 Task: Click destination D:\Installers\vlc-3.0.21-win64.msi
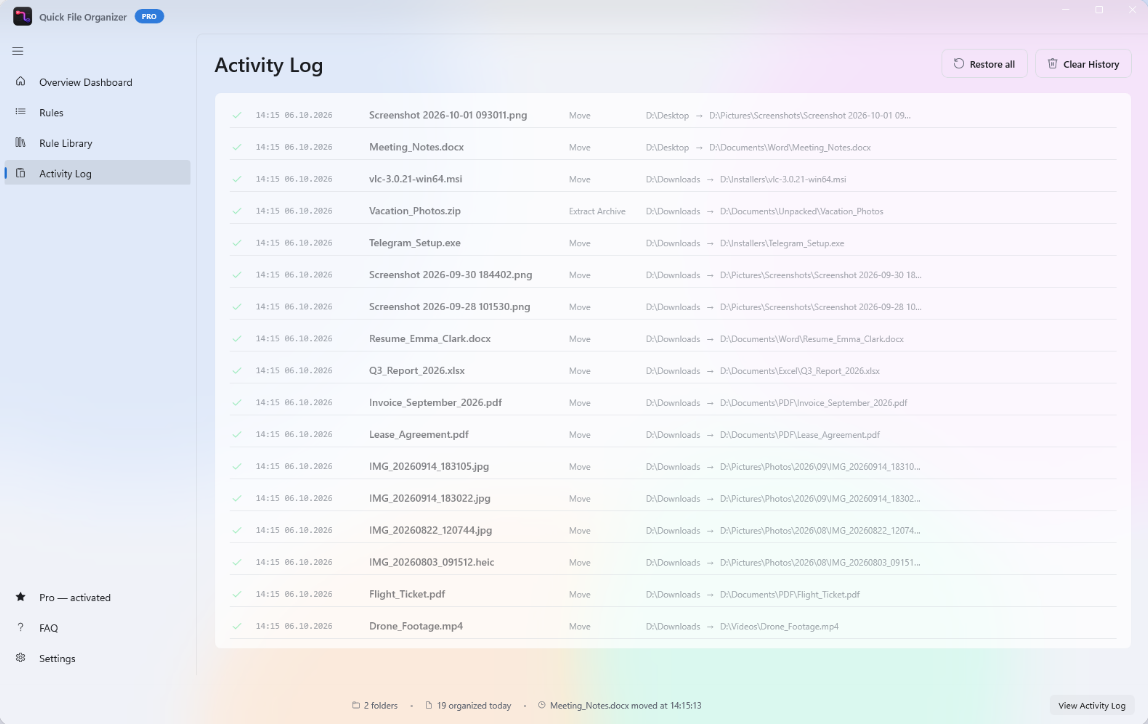click(783, 179)
